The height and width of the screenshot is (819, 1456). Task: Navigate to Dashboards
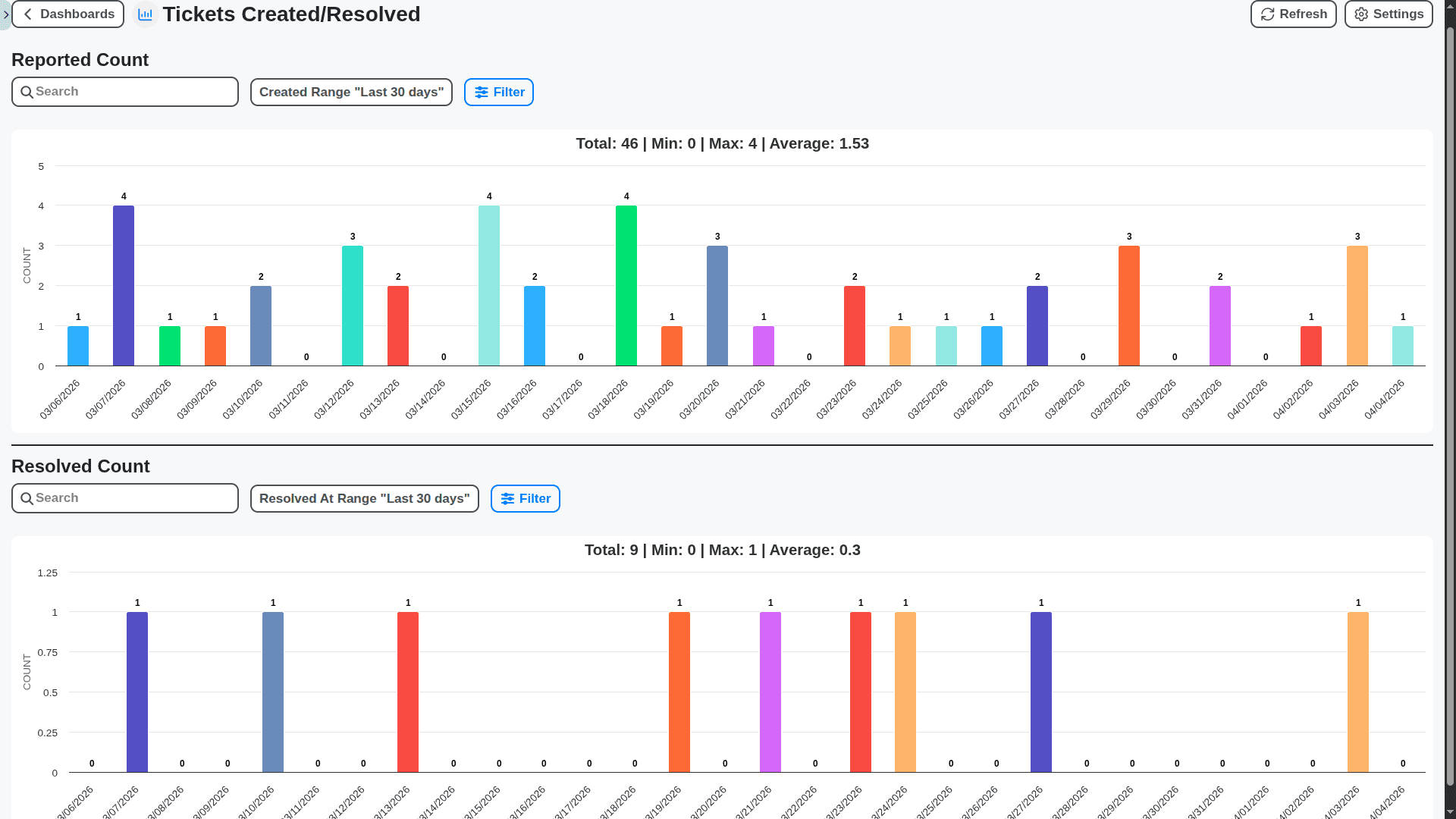67,14
